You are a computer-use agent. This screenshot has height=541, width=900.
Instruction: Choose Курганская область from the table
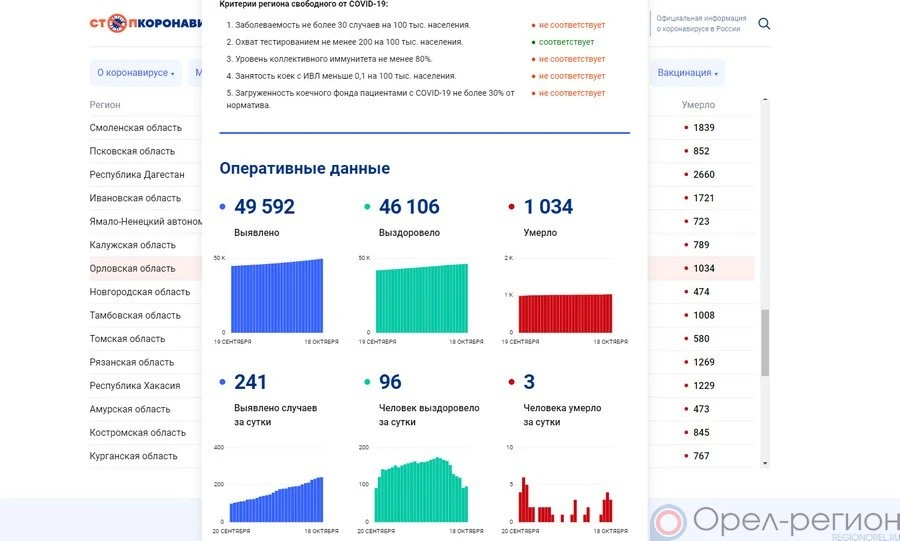coord(134,456)
